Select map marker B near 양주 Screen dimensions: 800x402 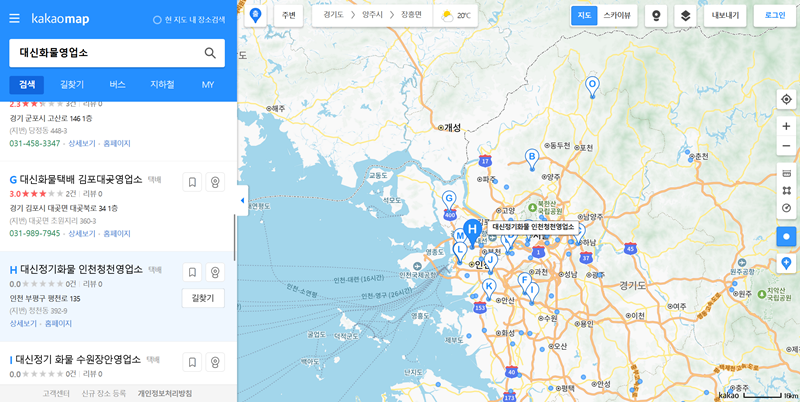pyautogui.click(x=532, y=159)
